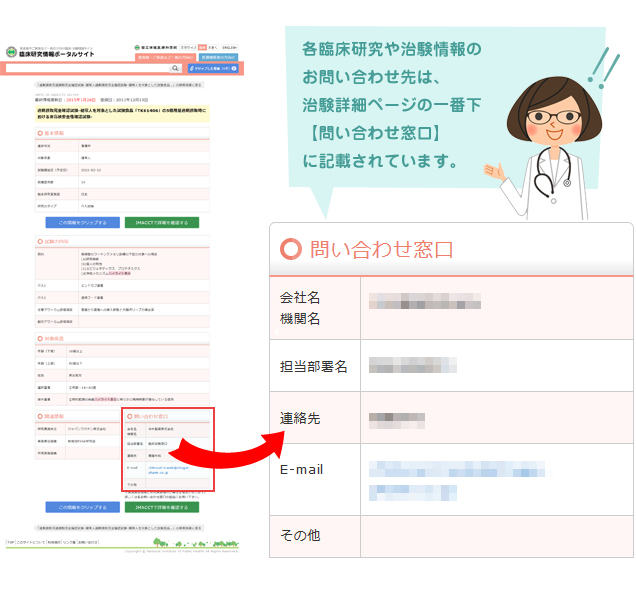Click the search magnifier icon
Screen dimensions: 636x598
174,69
